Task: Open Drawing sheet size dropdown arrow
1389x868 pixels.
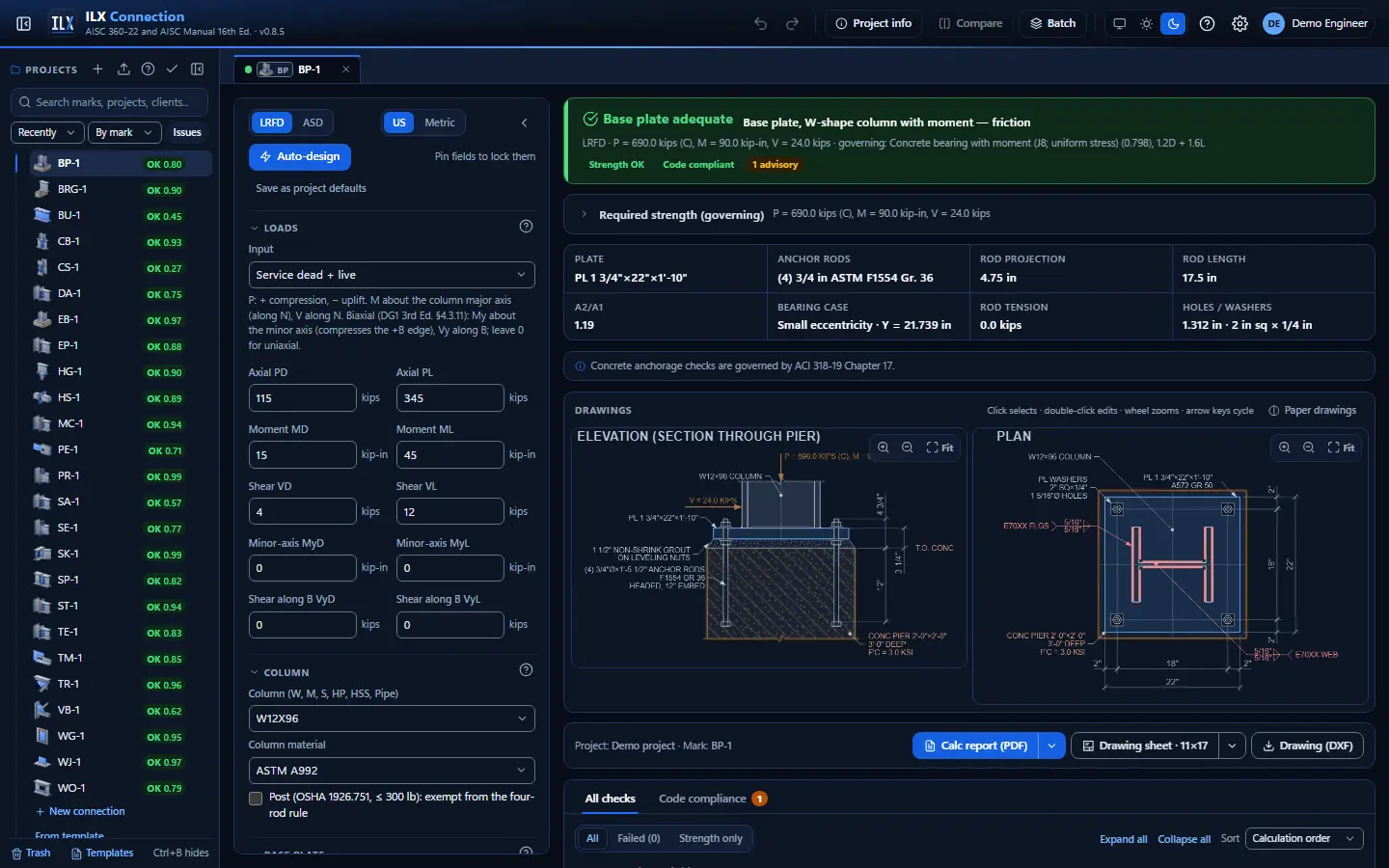Action: click(1232, 746)
